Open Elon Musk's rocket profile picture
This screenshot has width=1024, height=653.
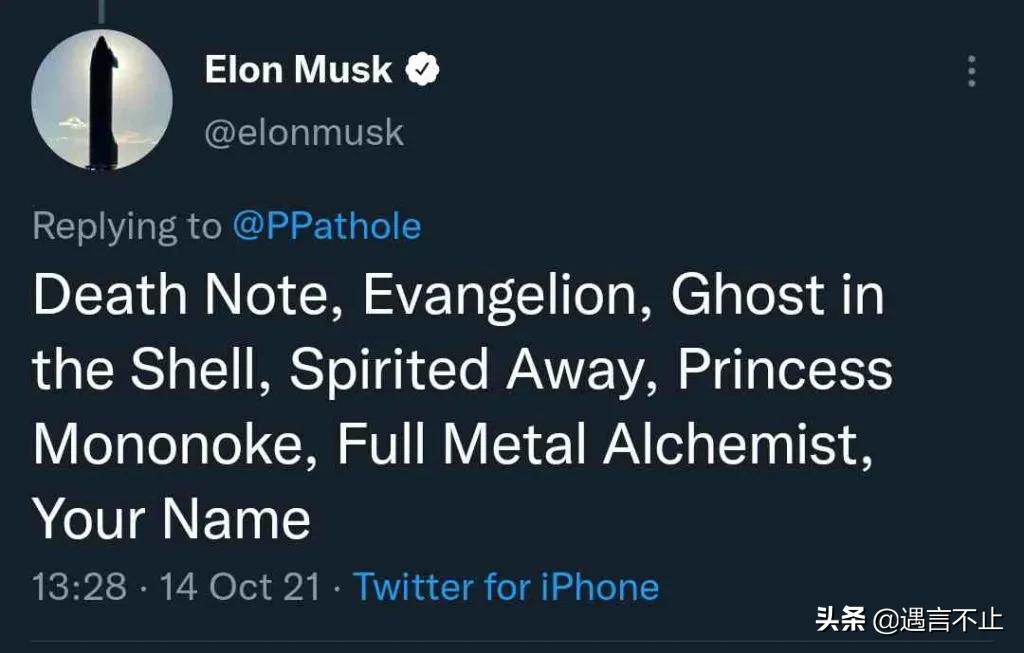point(102,100)
